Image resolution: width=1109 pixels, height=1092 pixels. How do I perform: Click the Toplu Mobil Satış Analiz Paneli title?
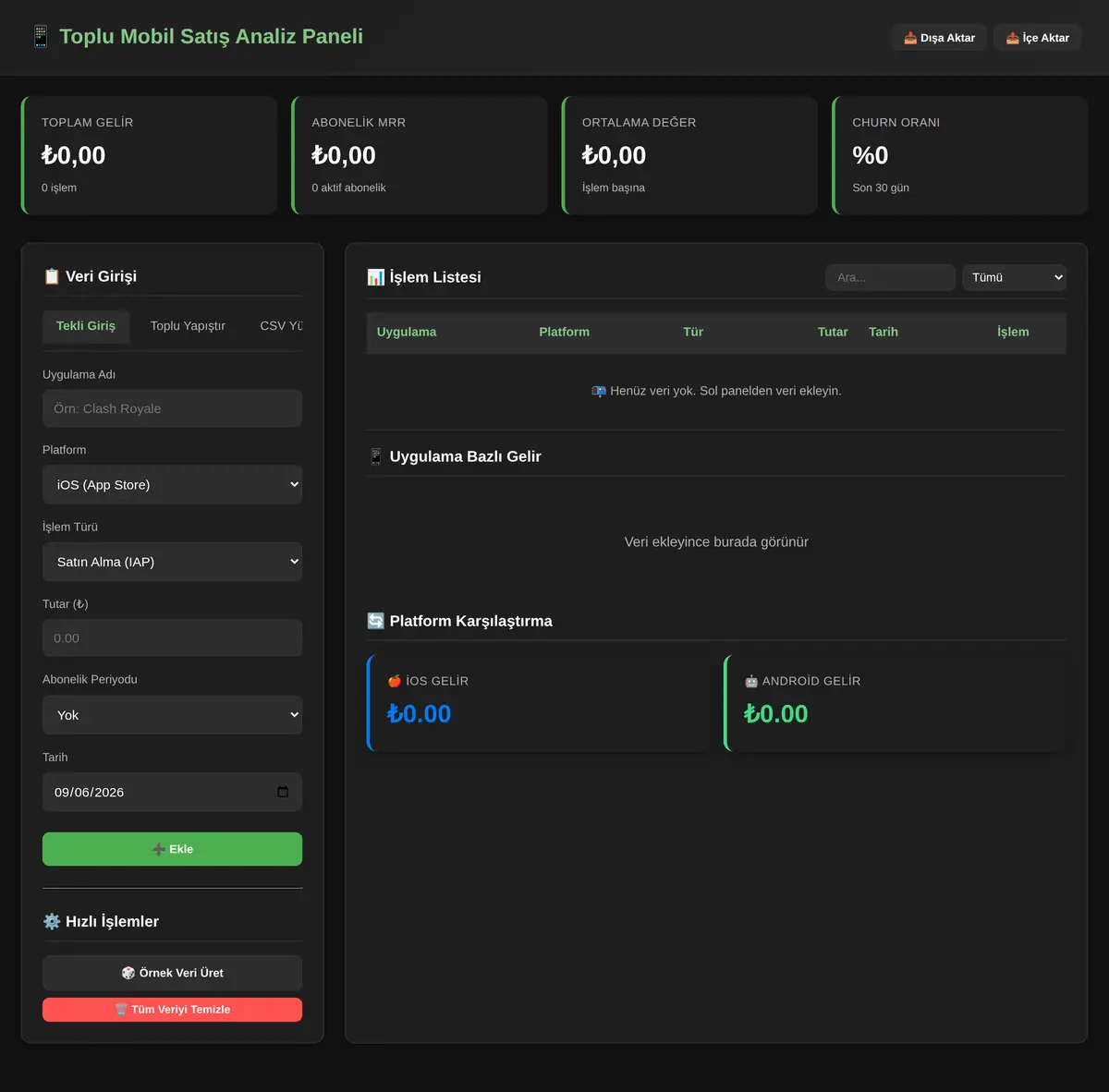tap(212, 36)
